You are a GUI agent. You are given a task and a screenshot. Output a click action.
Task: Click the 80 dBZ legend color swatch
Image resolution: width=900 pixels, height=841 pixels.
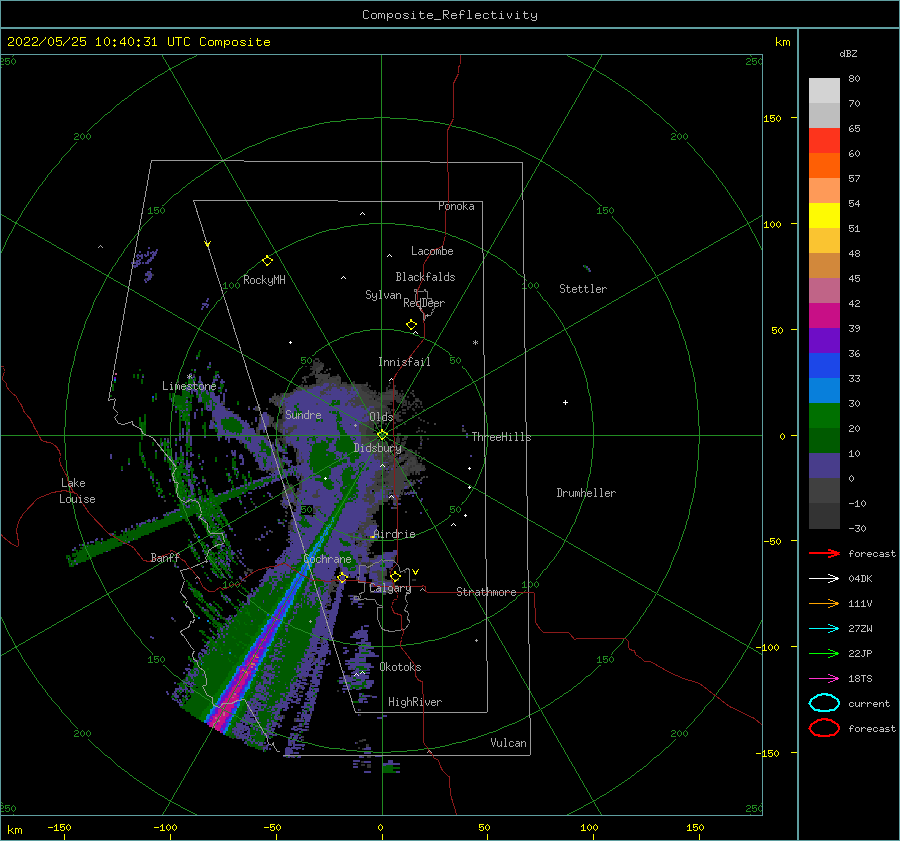(824, 90)
